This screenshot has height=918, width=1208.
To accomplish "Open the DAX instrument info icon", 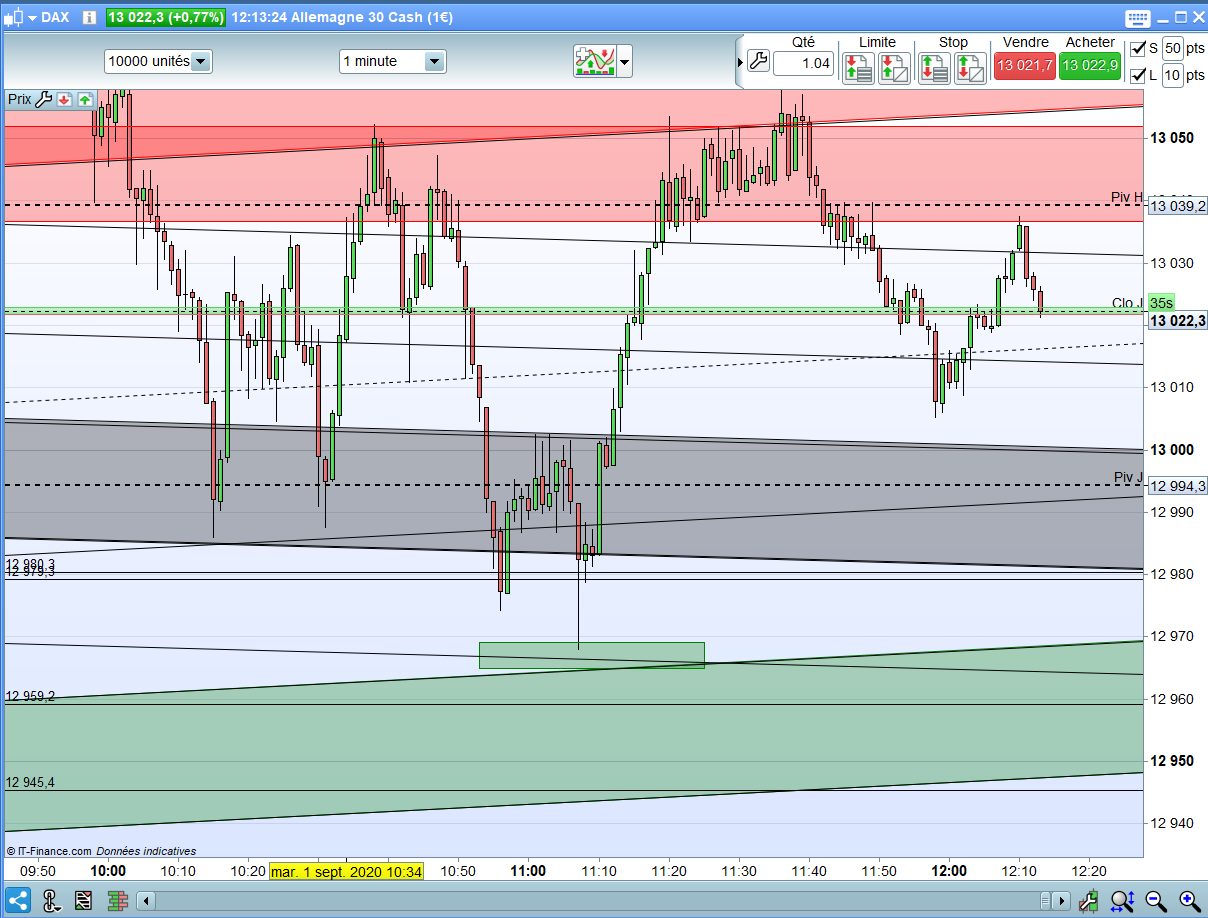I will click(x=89, y=17).
